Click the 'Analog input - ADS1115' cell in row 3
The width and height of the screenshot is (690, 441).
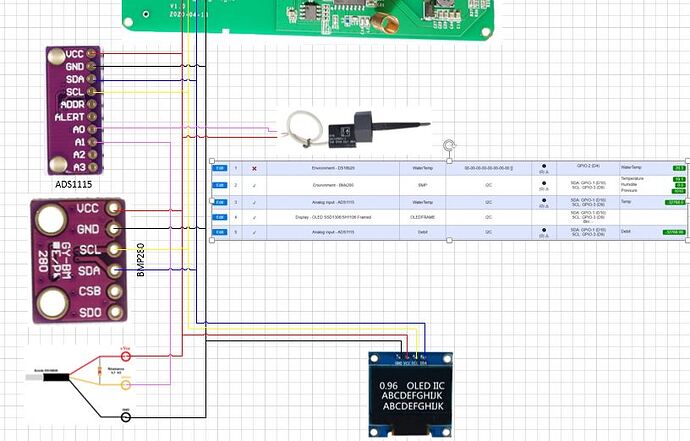(x=333, y=202)
